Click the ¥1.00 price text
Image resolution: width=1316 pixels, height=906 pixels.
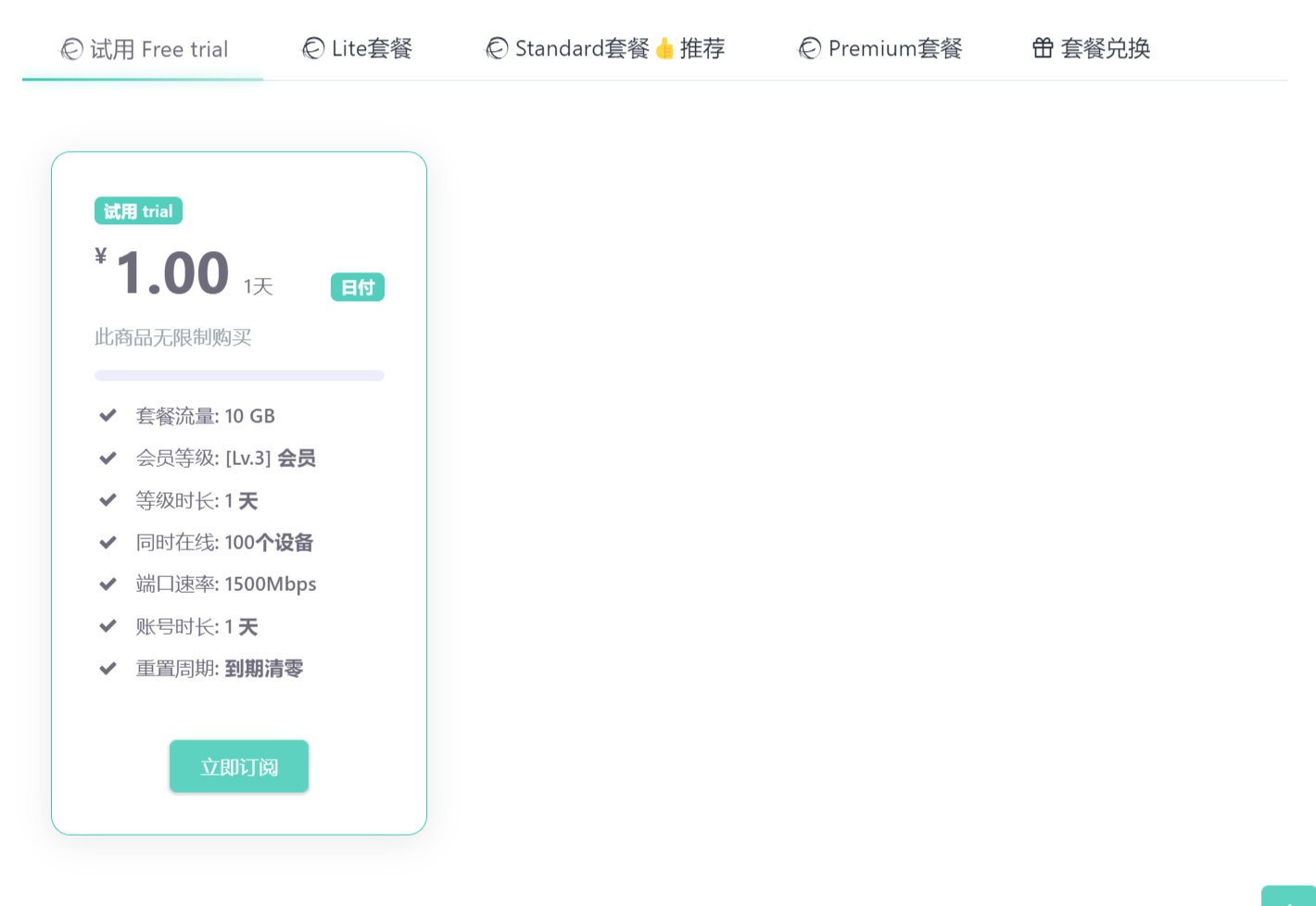pyautogui.click(x=171, y=273)
